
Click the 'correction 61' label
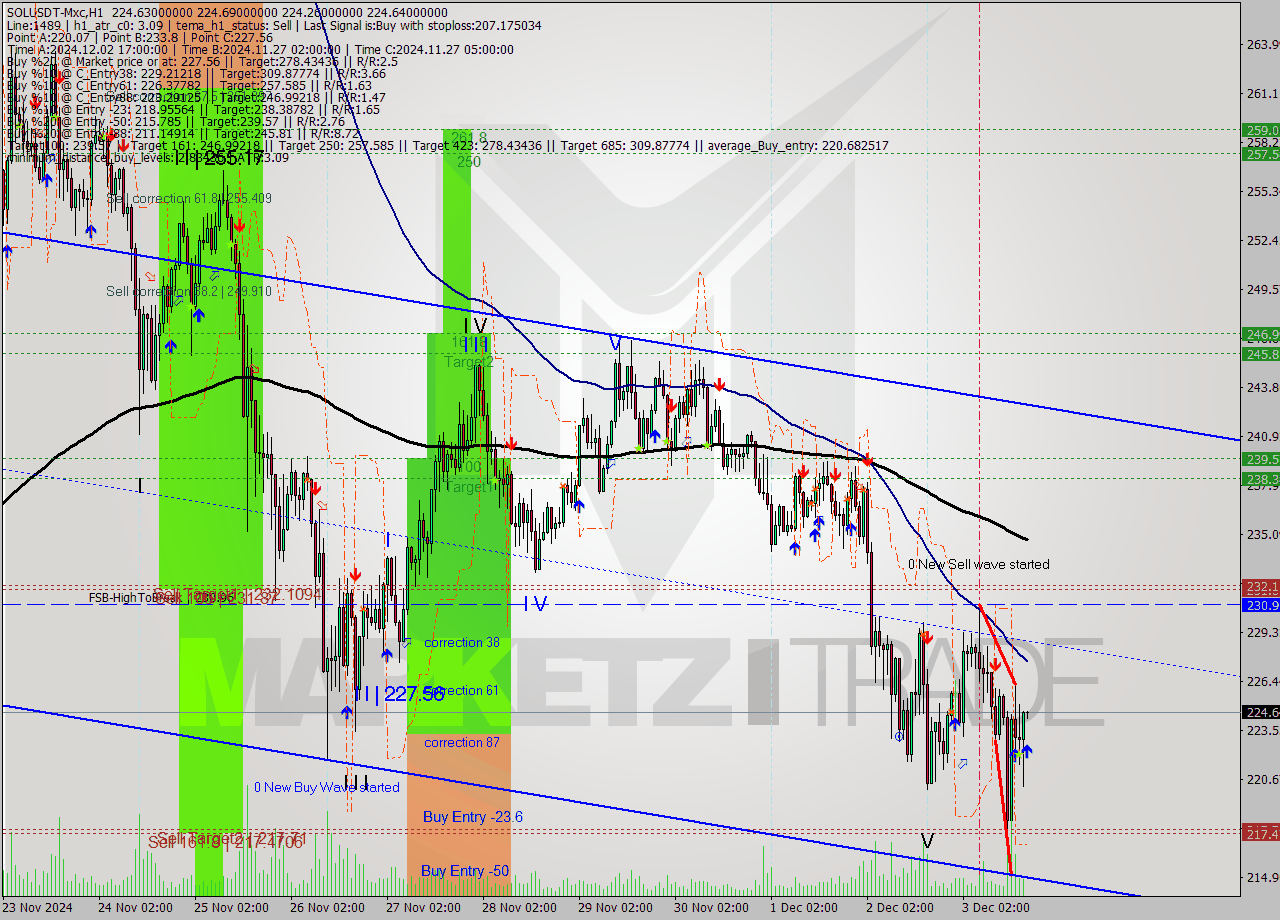click(461, 690)
